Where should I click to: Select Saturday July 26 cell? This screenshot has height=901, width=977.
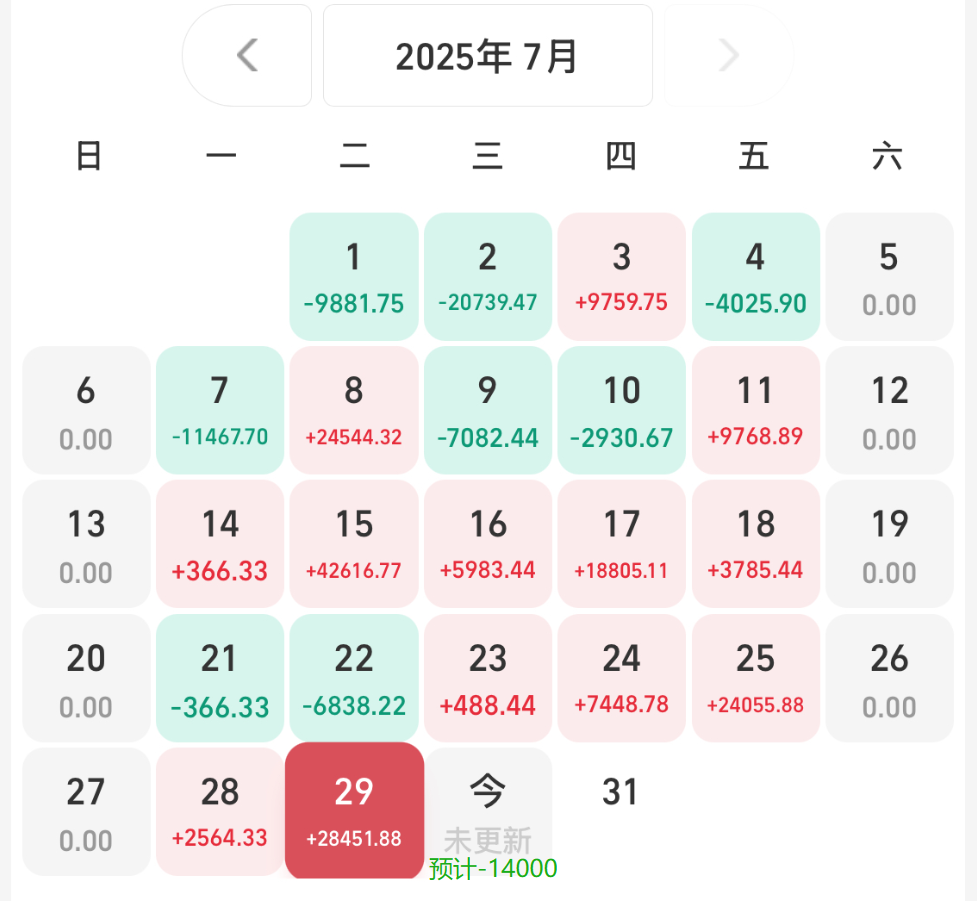point(890,678)
